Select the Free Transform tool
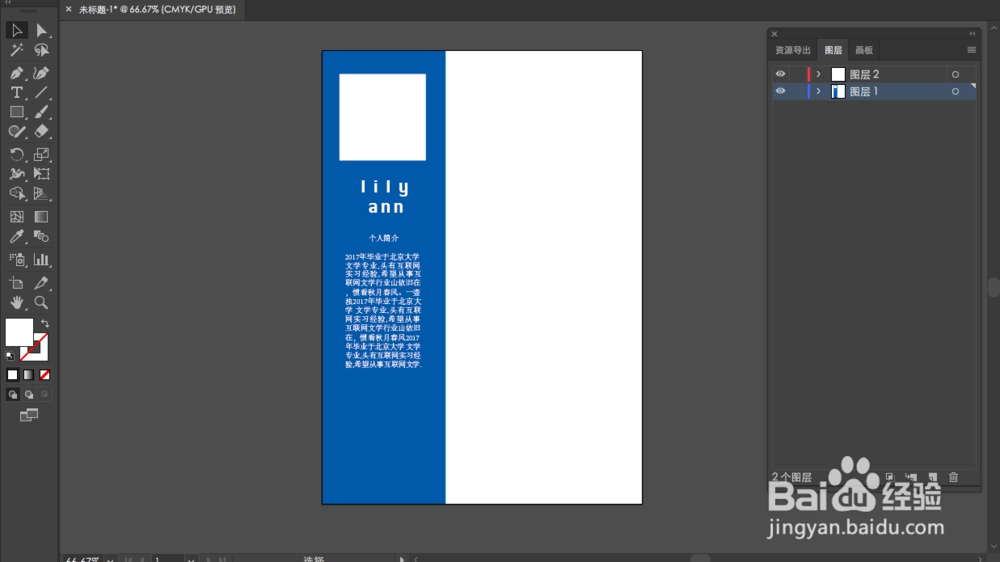1000x562 pixels. [x=41, y=174]
